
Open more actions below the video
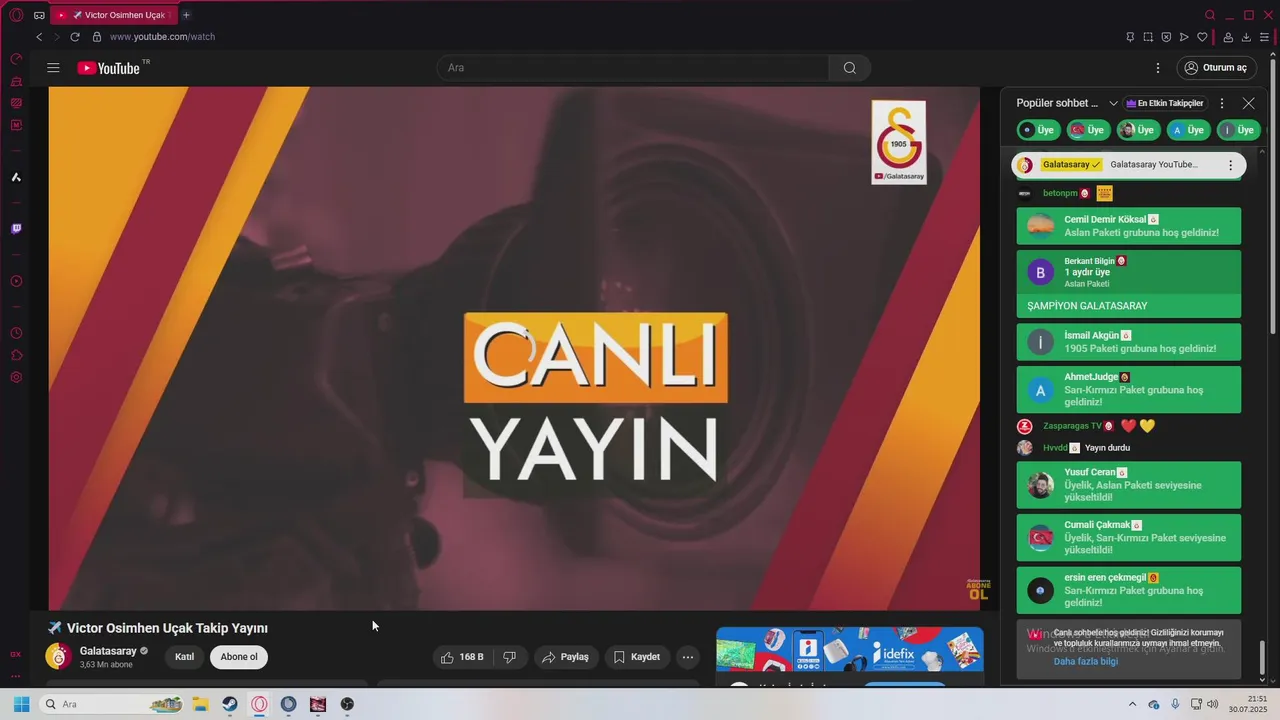point(687,657)
